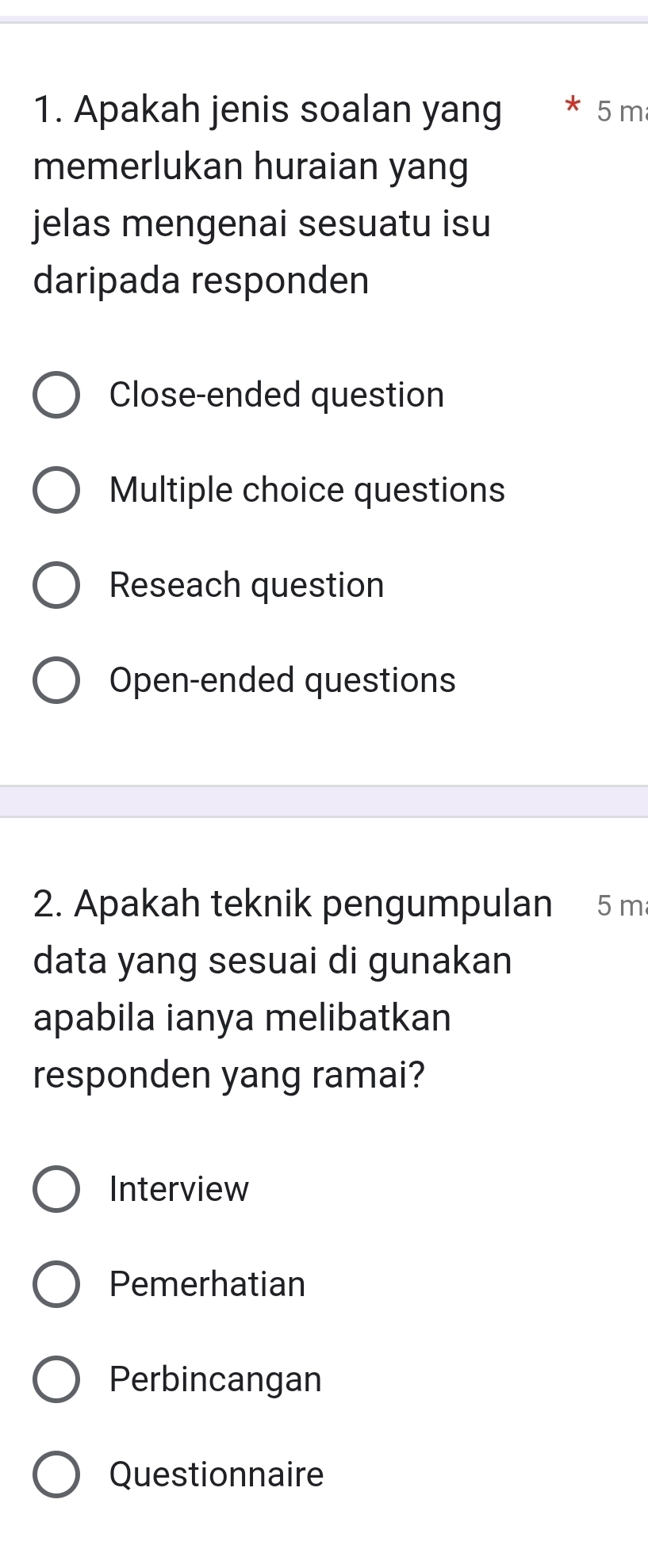
Task: Click the points label of question 2
Action: (x=621, y=906)
